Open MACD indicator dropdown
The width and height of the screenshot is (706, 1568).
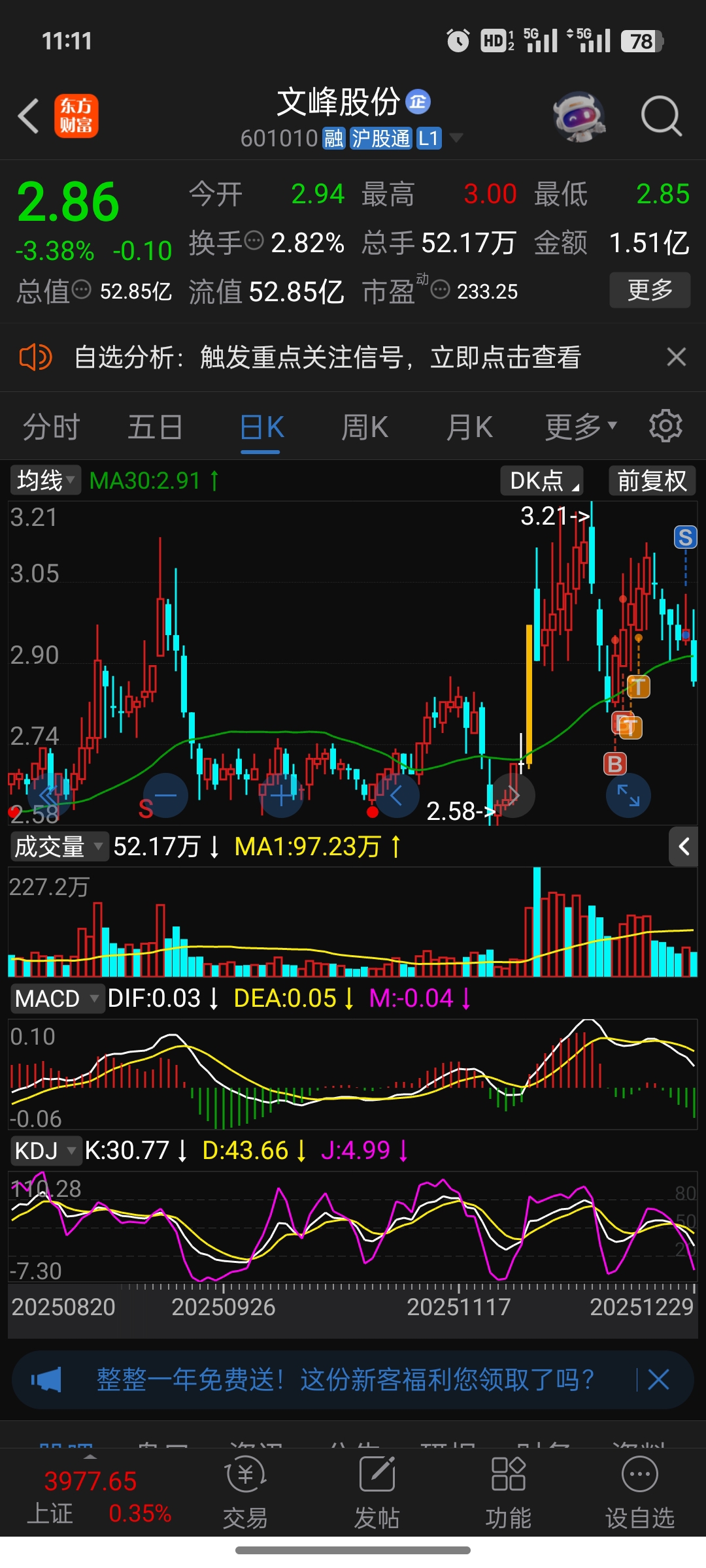coord(57,998)
